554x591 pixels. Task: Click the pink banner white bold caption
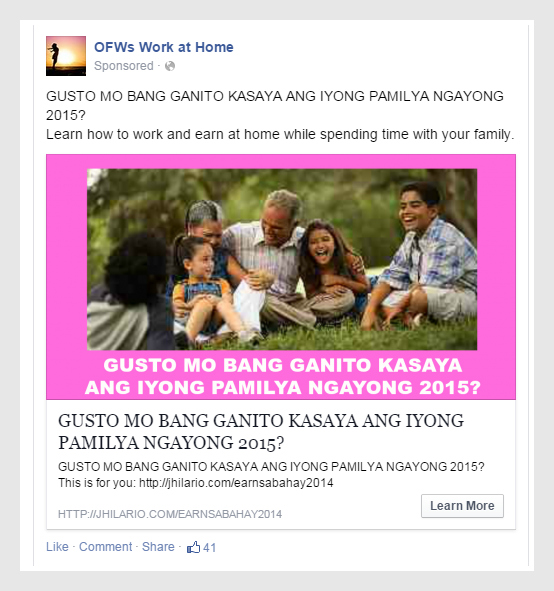[283, 376]
